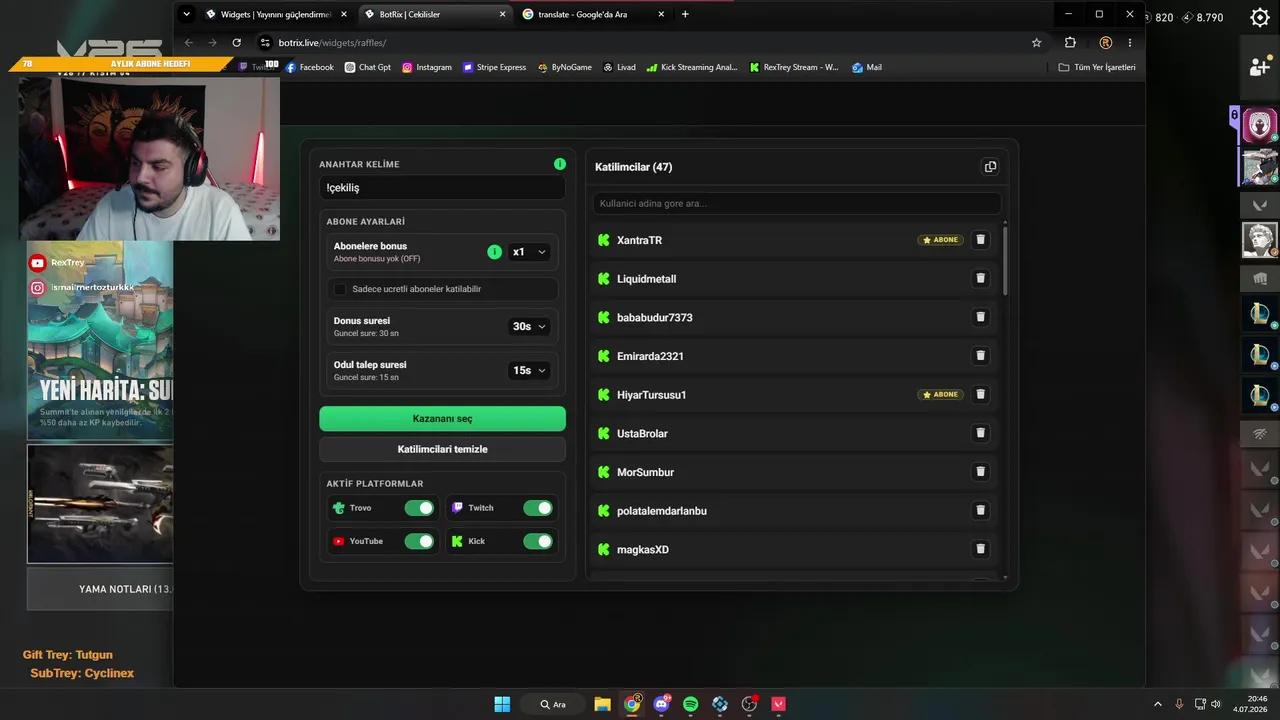
Task: Expand system tray hidden icons chevron
Action: point(1158,704)
